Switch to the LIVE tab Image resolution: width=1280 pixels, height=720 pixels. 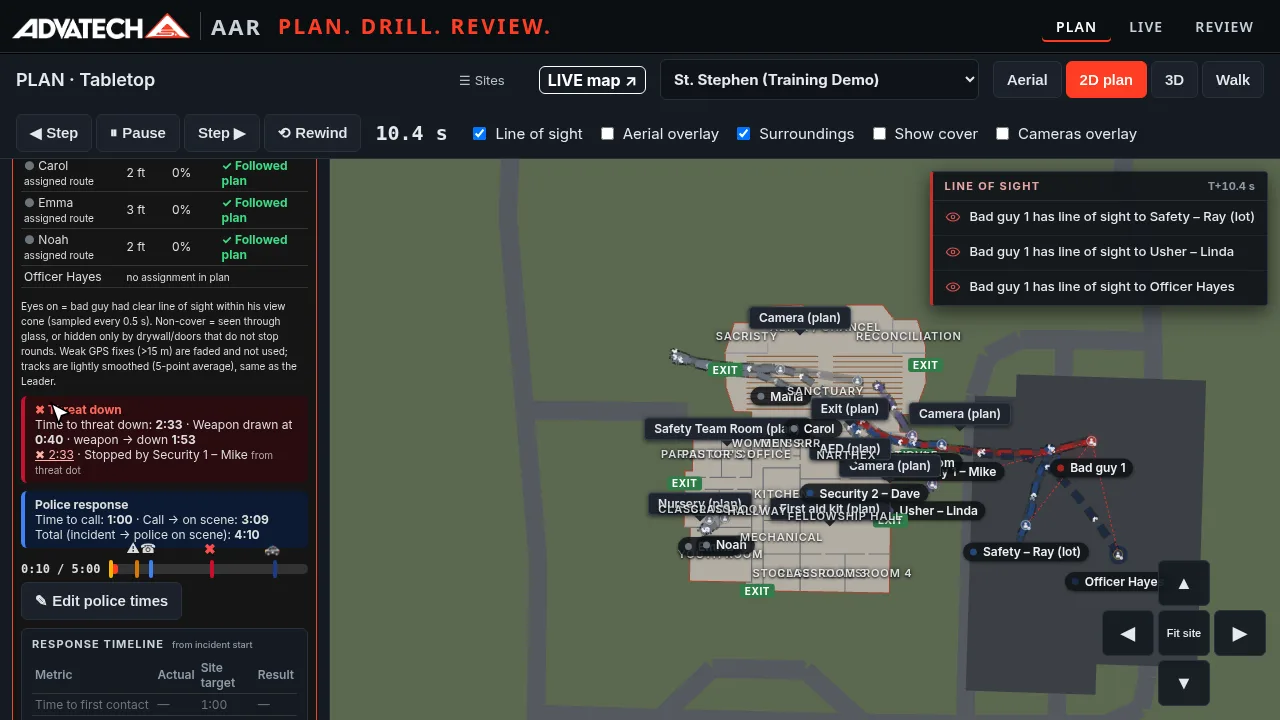pos(1146,27)
